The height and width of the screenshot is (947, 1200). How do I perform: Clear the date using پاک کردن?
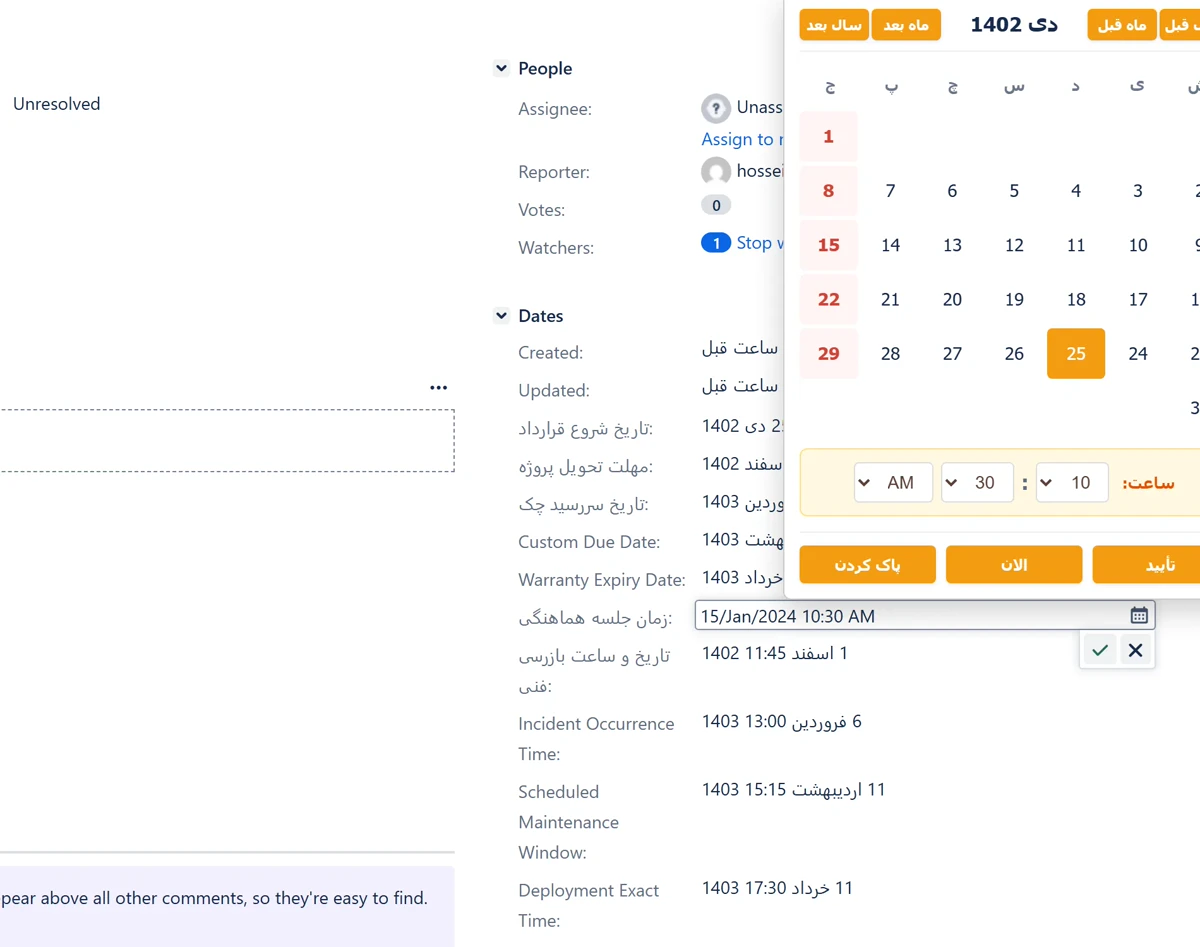(x=867, y=565)
